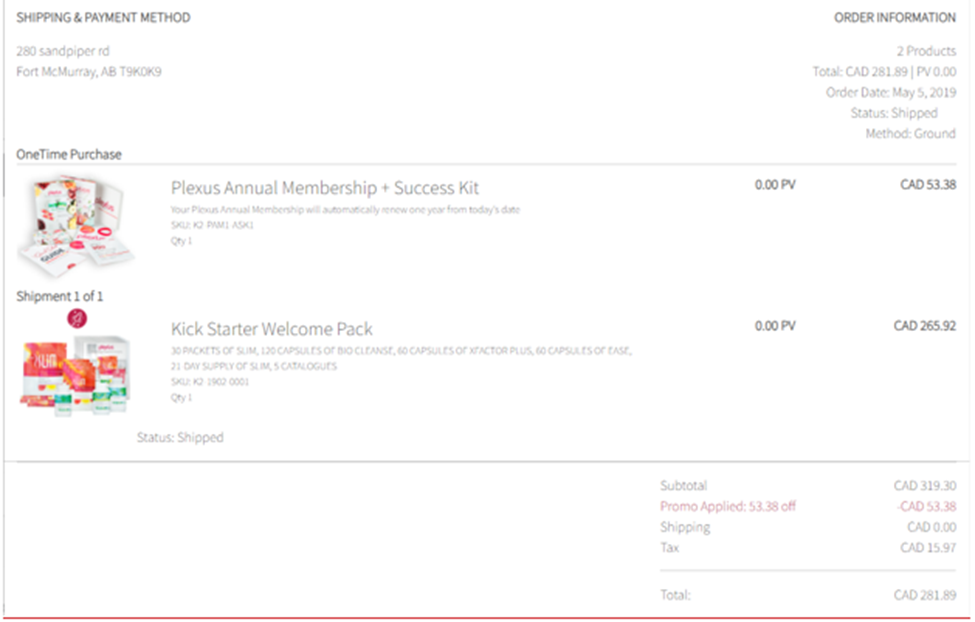This screenshot has width=975, height=622.
Task: Click the Status: Shipped text under Order Information
Action: [x=894, y=113]
